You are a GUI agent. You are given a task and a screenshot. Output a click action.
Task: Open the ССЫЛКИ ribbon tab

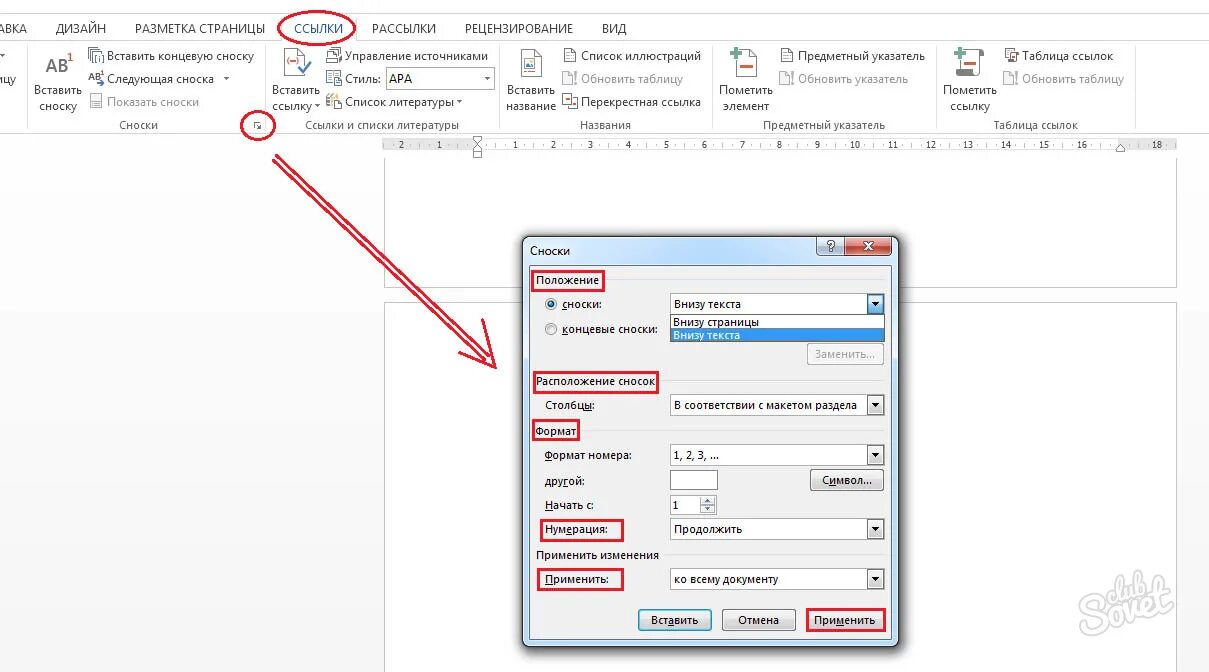(x=318, y=29)
